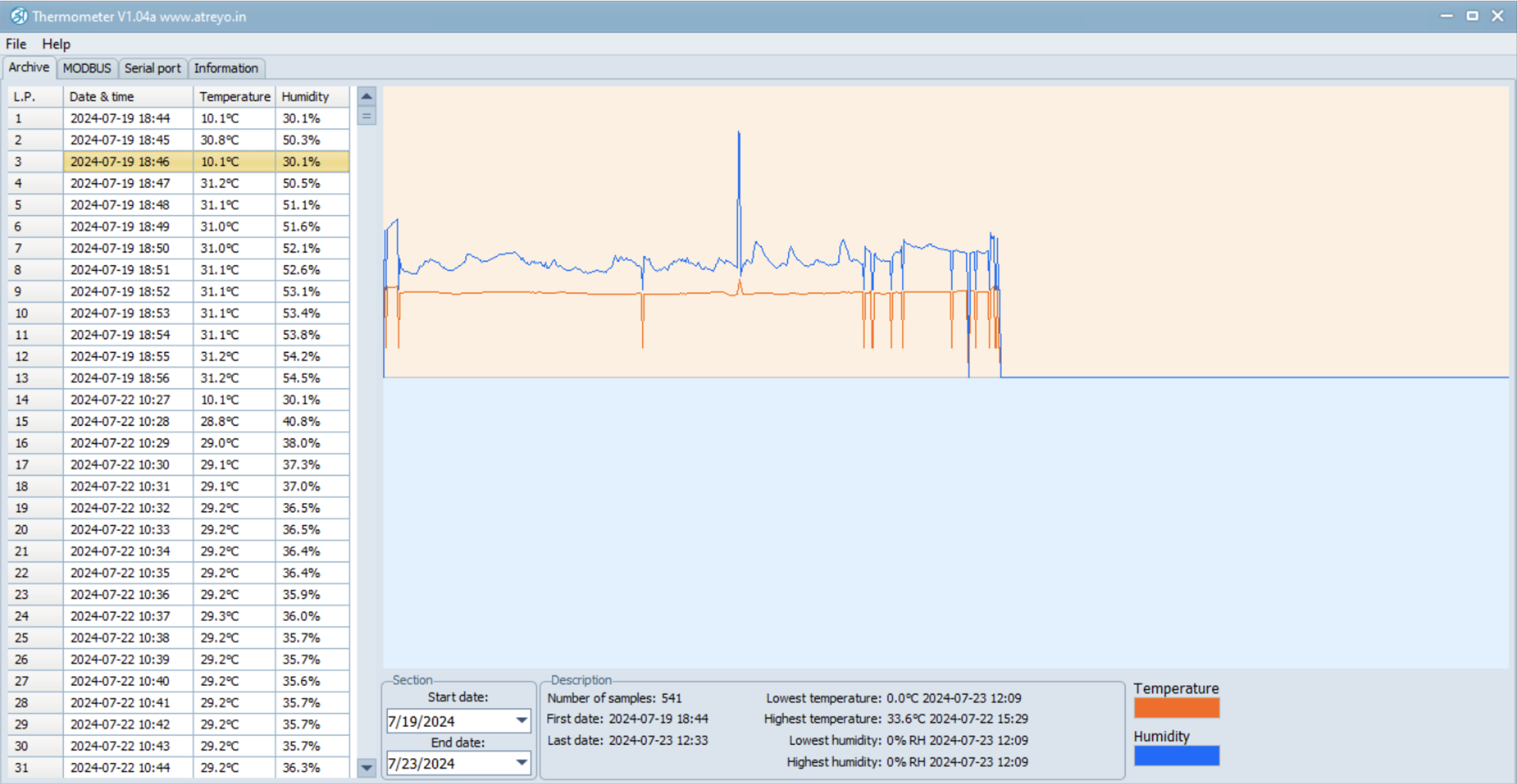Select row 12 dated 2024-07-19 18:55
Image resolution: width=1517 pixels, height=784 pixels.
coord(178,357)
